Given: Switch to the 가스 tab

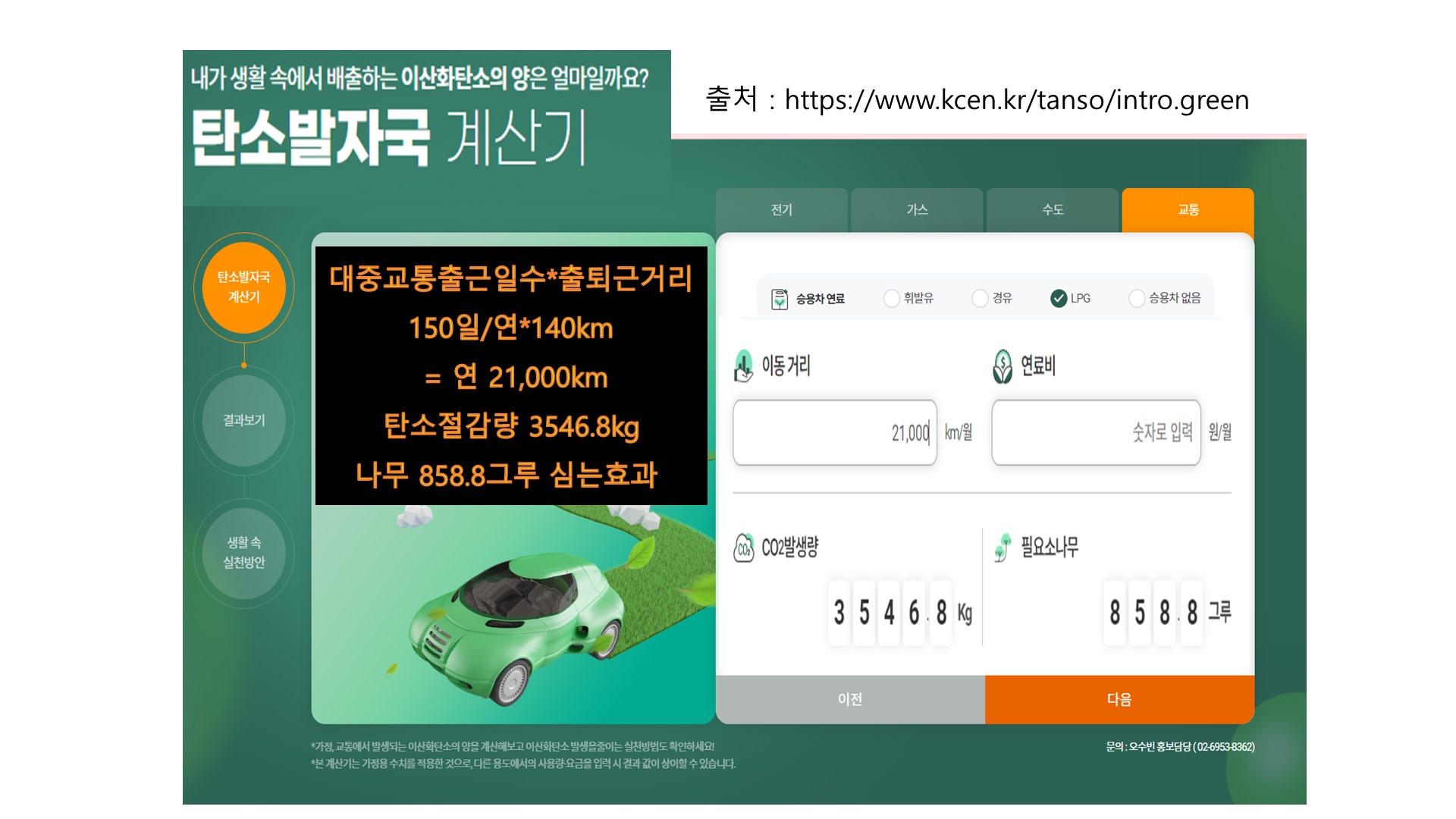Looking at the screenshot, I should pyautogui.click(x=917, y=210).
